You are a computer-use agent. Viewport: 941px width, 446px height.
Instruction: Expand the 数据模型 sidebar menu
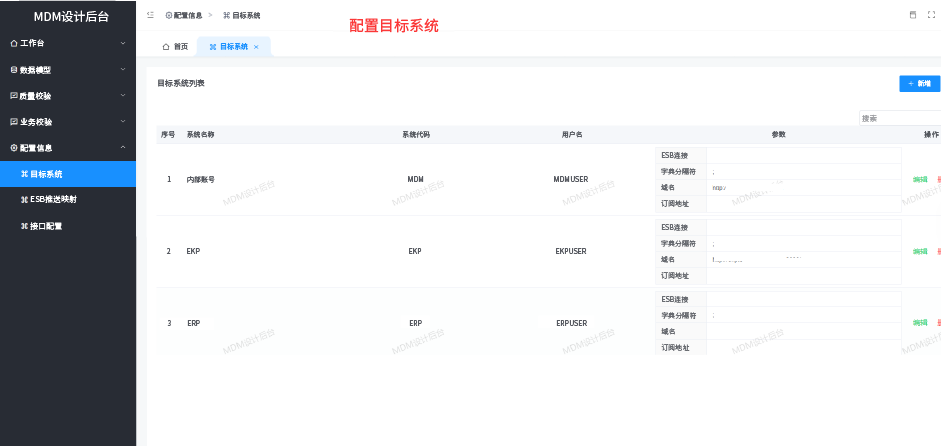[x=67, y=70]
